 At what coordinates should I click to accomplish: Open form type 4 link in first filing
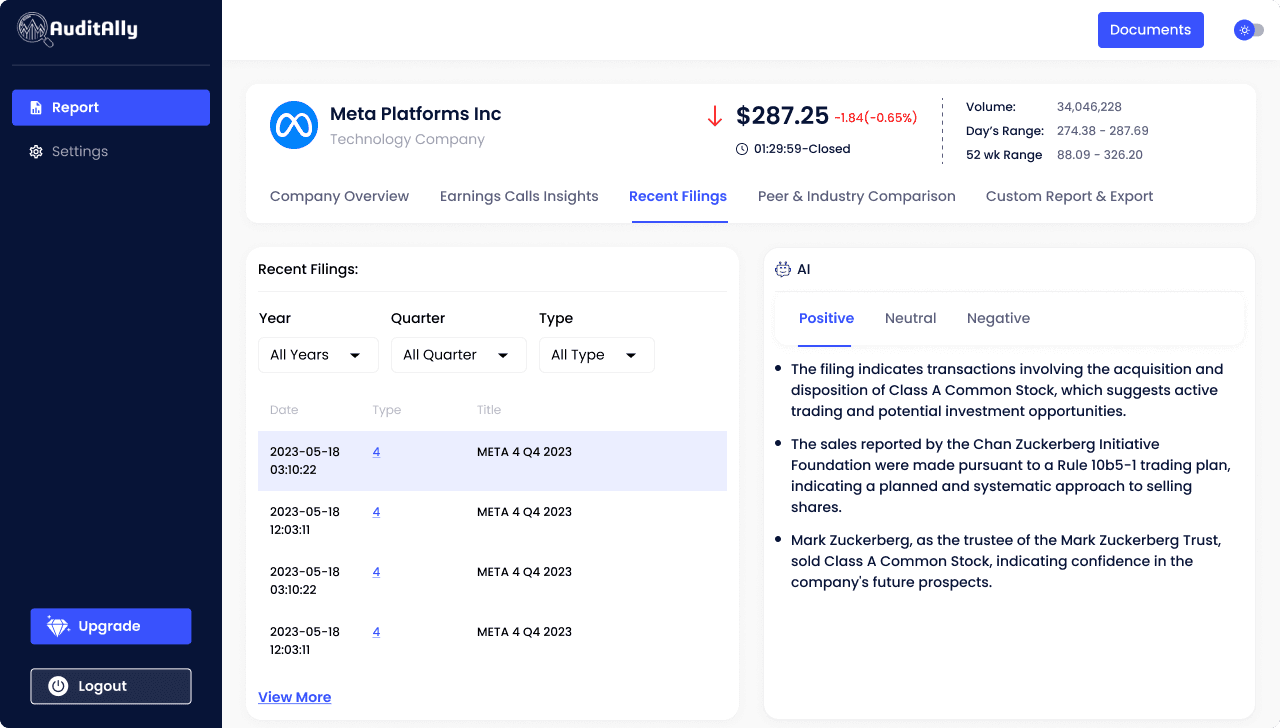376,452
